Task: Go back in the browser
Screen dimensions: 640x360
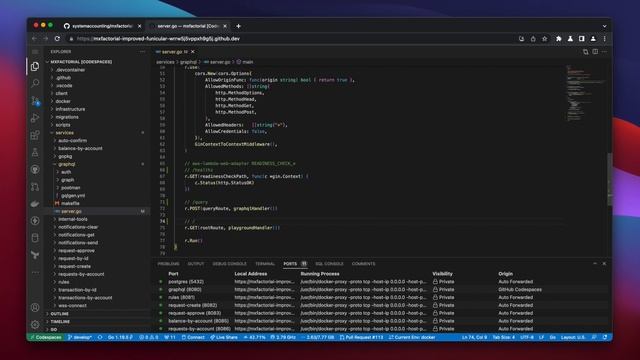Action: 34,39
